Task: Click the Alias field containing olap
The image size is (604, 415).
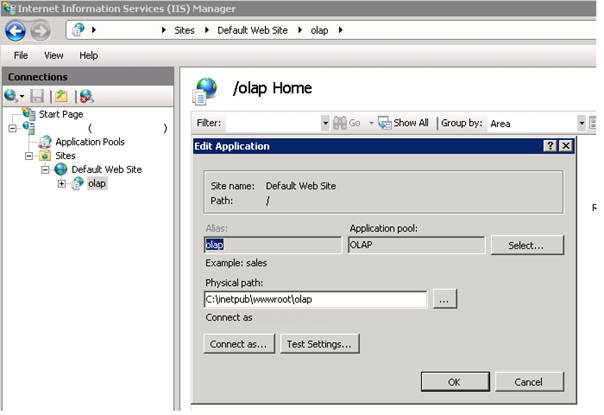Action: click(x=273, y=245)
